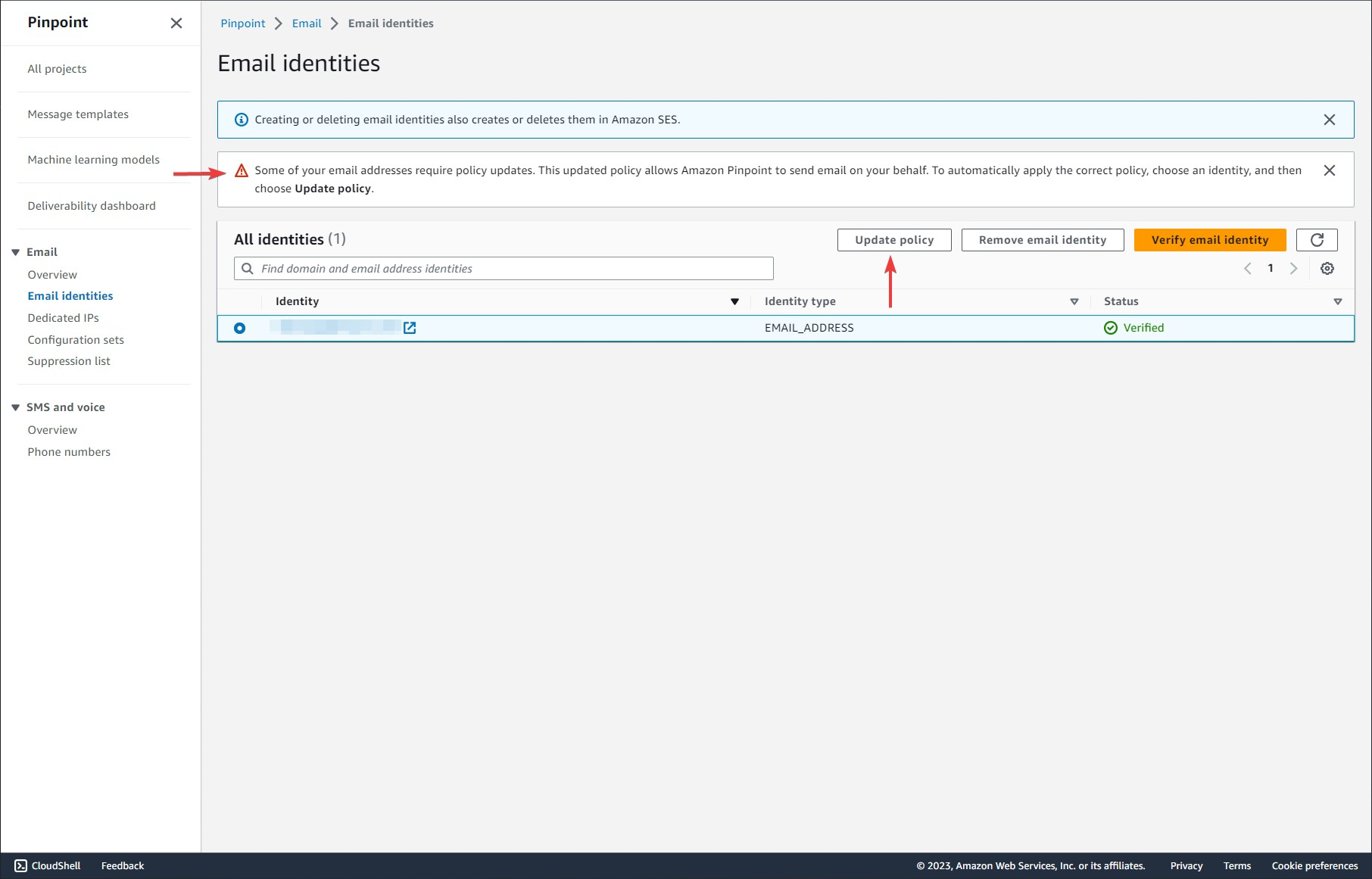Click the EMAIL_ADDRESS cell
Viewport: 1372px width, 879px height.
809,328
